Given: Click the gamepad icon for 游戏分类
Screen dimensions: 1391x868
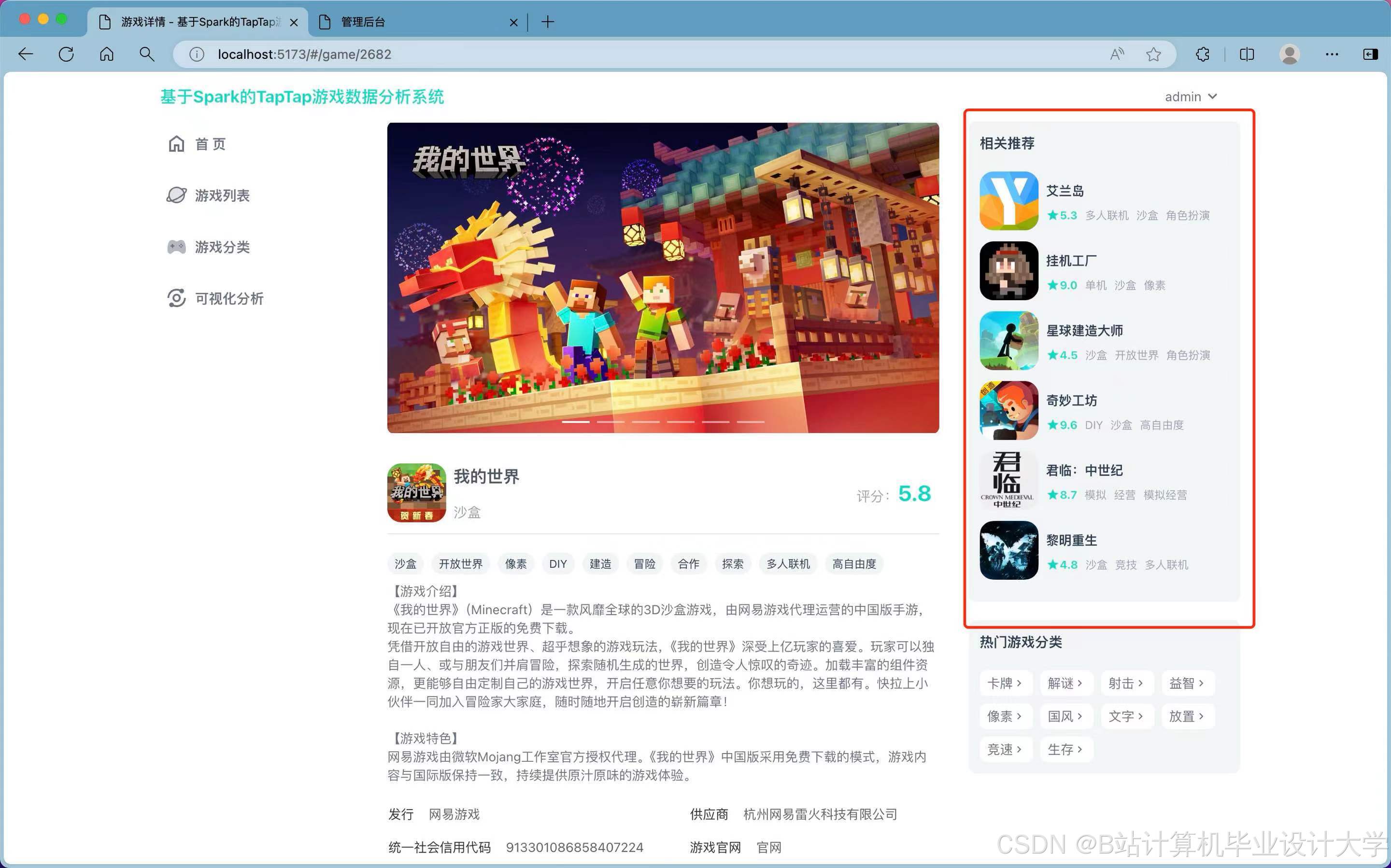Looking at the screenshot, I should point(176,247).
